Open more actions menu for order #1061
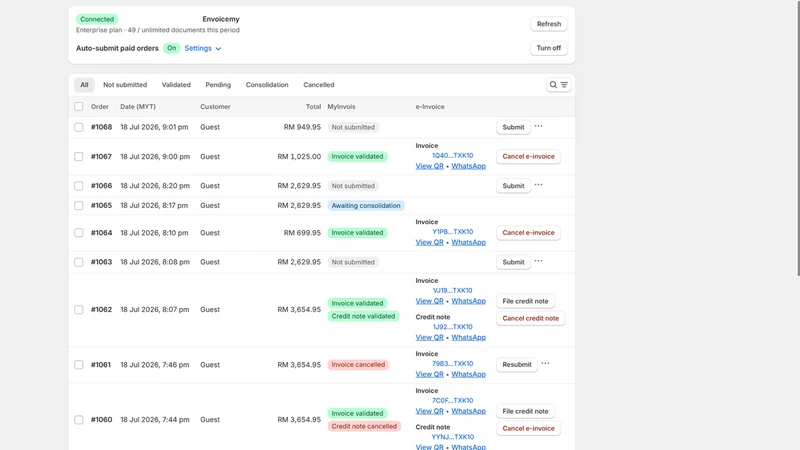800x450 pixels. (x=545, y=364)
